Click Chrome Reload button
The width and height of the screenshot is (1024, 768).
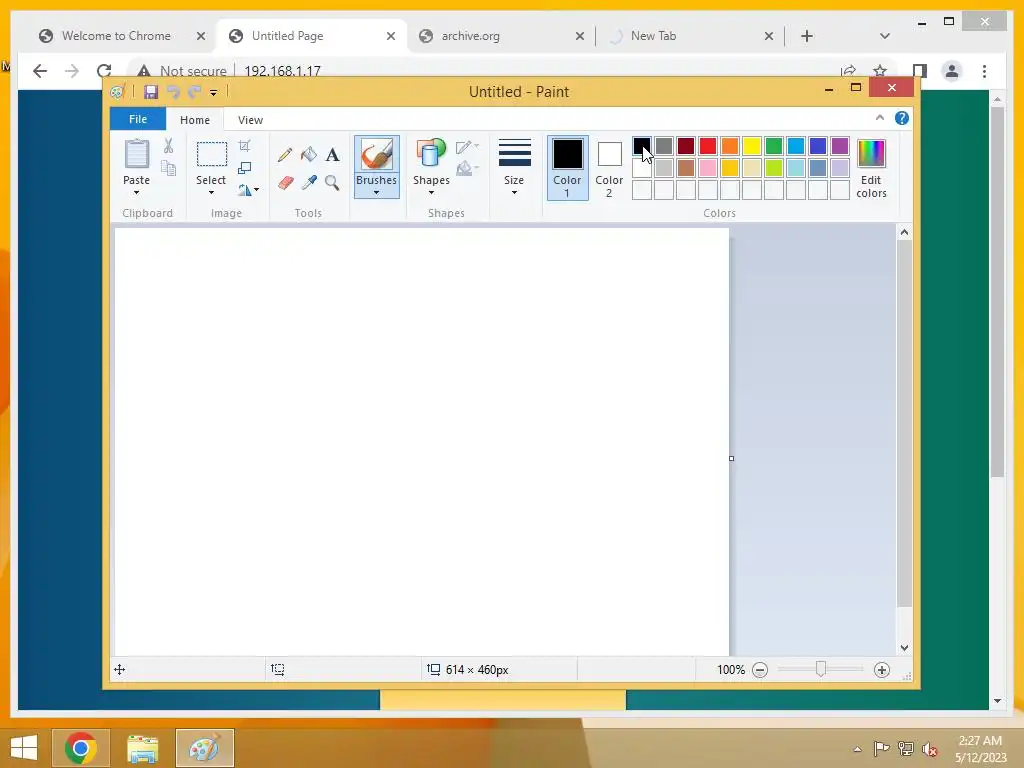[104, 71]
